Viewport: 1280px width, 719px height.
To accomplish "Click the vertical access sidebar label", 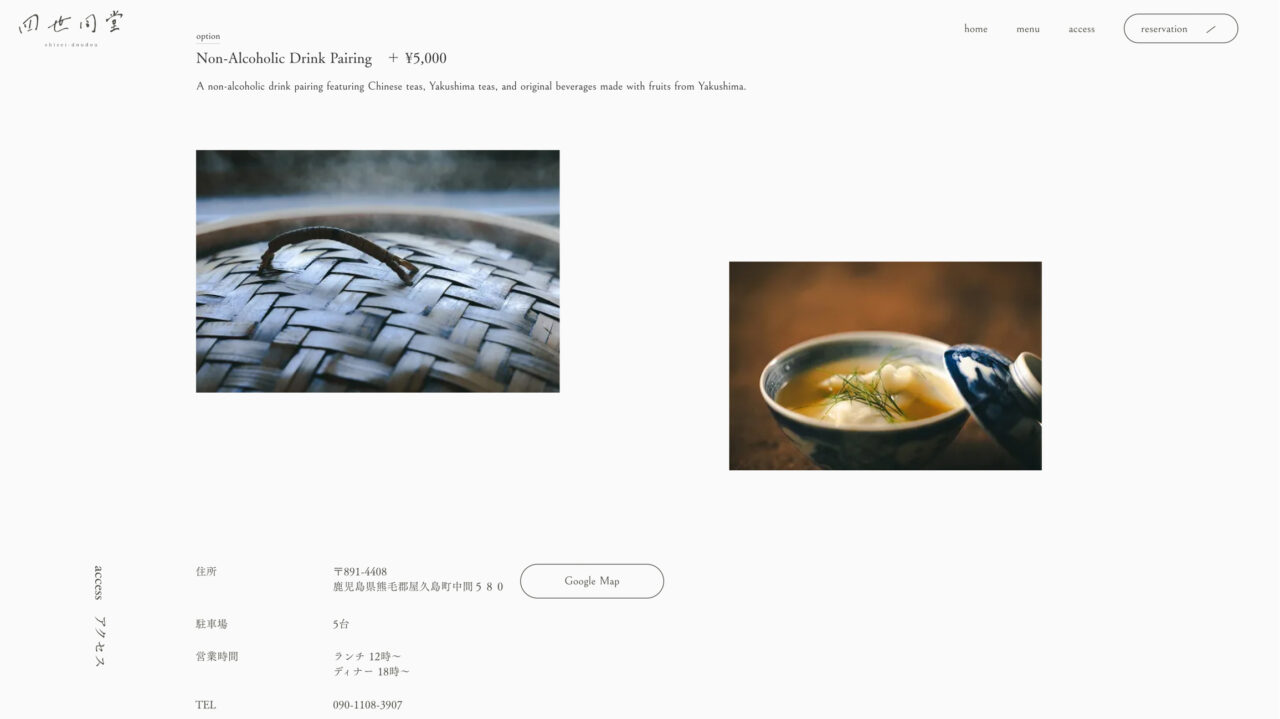I will click(98, 582).
